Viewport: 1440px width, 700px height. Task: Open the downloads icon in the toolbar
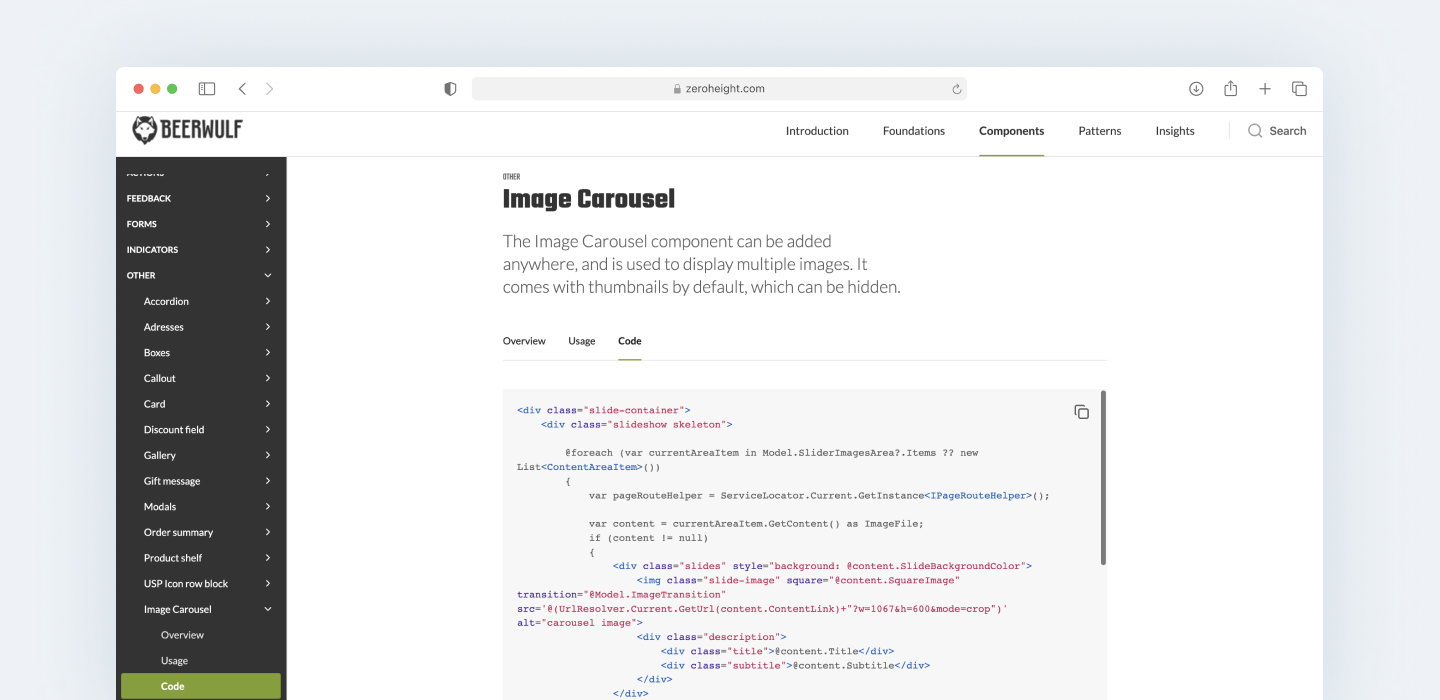tap(1196, 88)
